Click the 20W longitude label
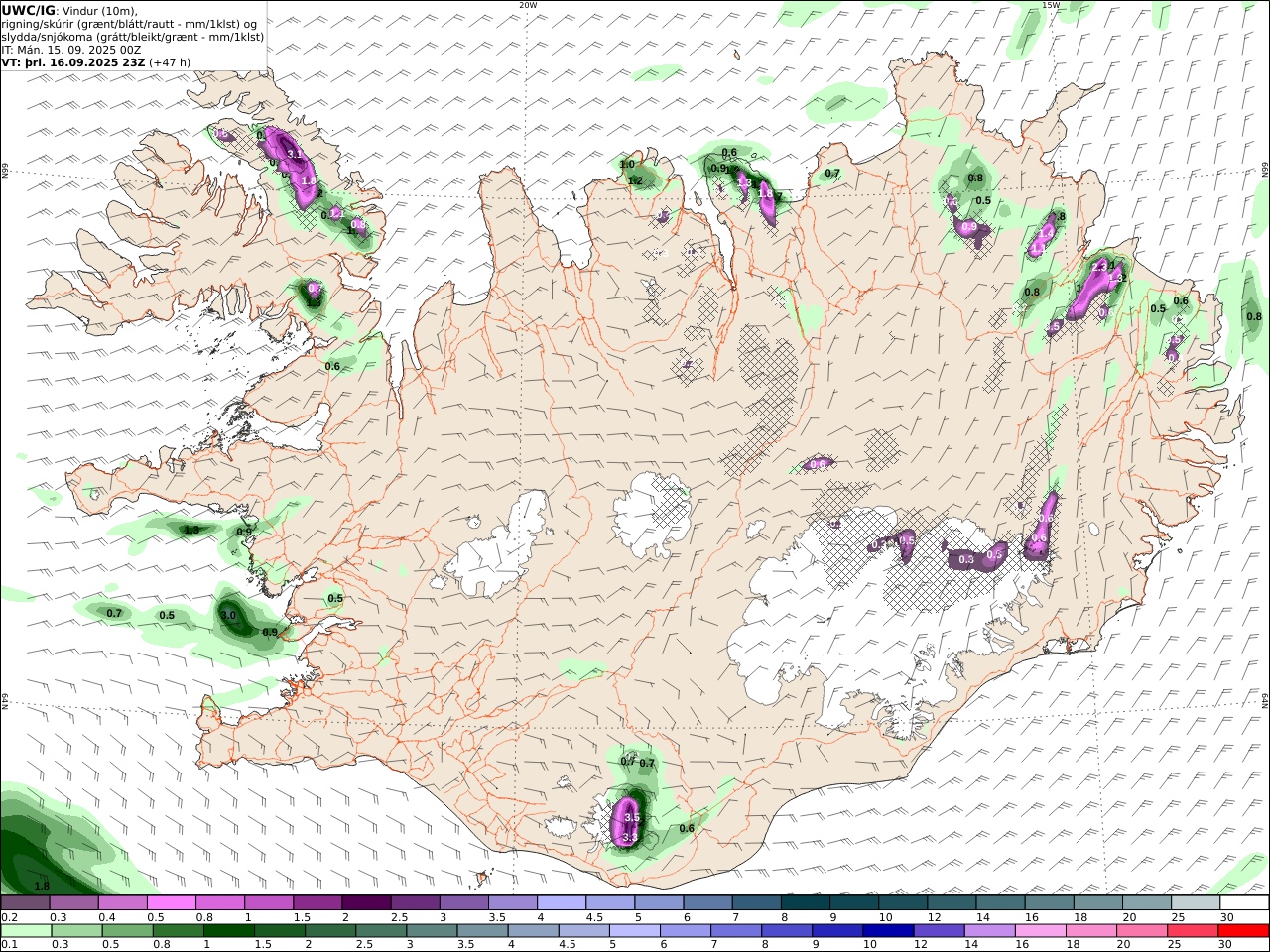This screenshot has height=952, width=1270. [528, 5]
